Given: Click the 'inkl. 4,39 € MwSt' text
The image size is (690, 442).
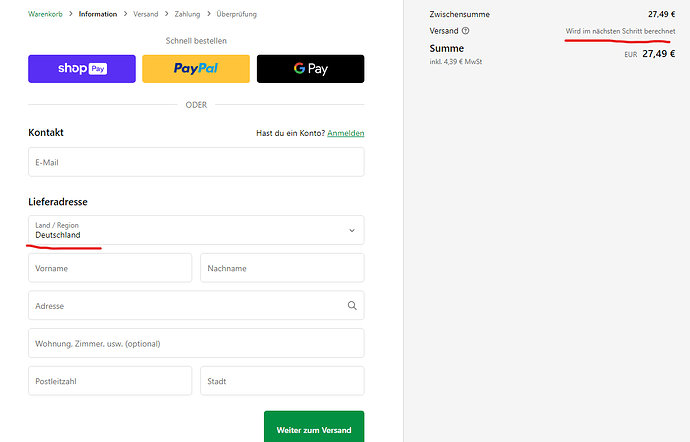Looking at the screenshot, I should click(x=456, y=62).
